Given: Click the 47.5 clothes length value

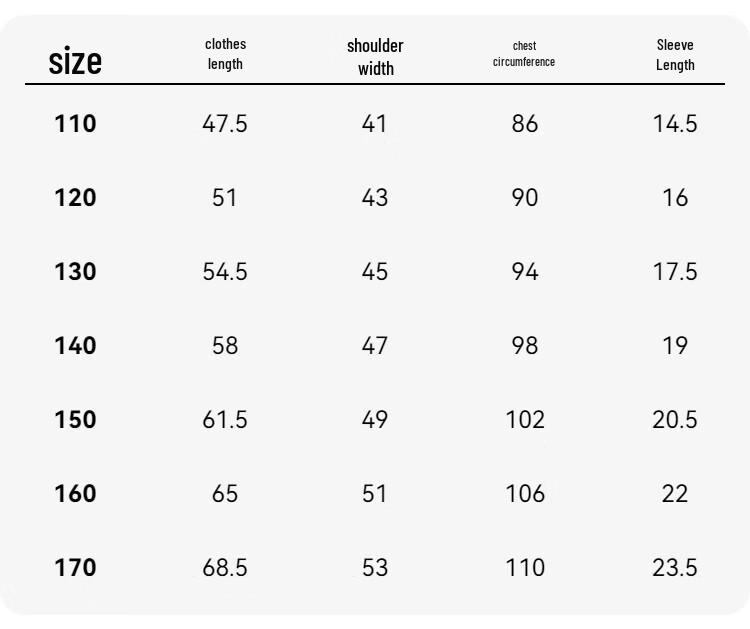Looking at the screenshot, I should [x=225, y=123].
